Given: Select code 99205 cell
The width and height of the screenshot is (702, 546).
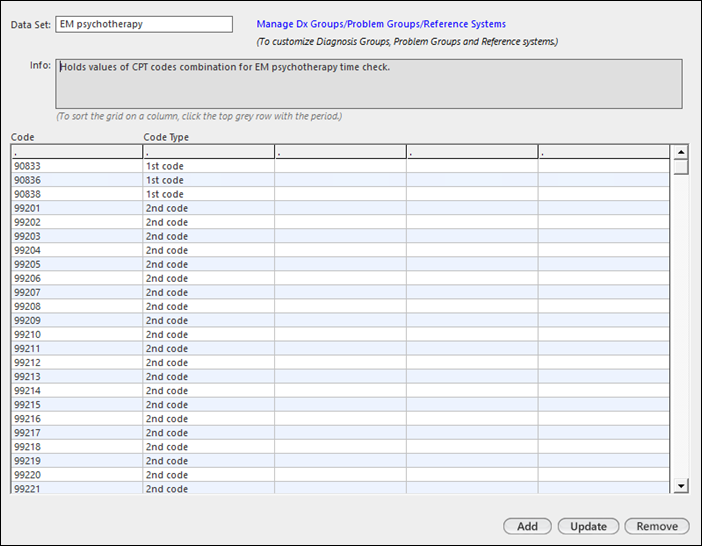Looking at the screenshot, I should 77,264.
